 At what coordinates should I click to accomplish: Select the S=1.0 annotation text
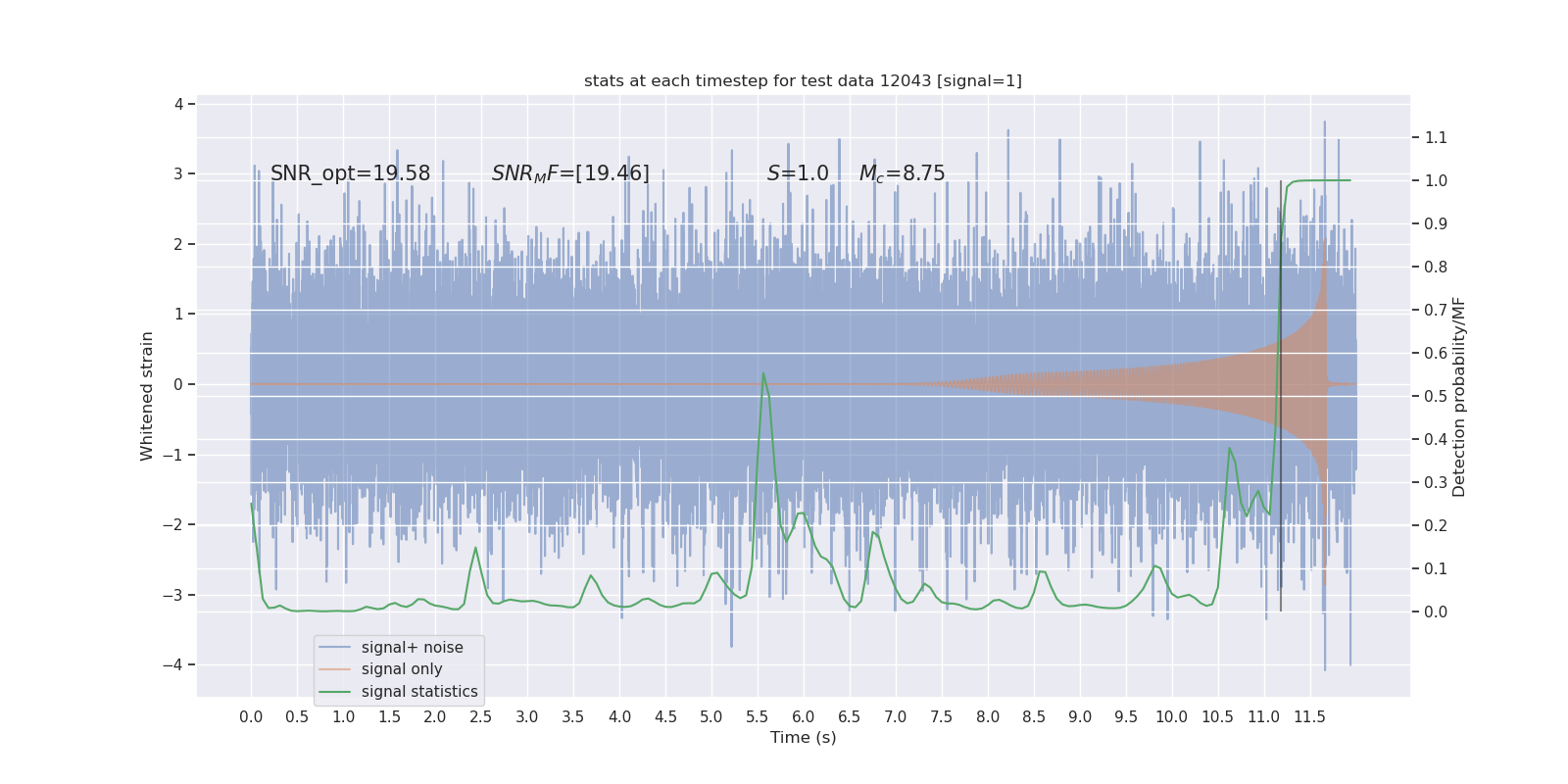coord(798,173)
